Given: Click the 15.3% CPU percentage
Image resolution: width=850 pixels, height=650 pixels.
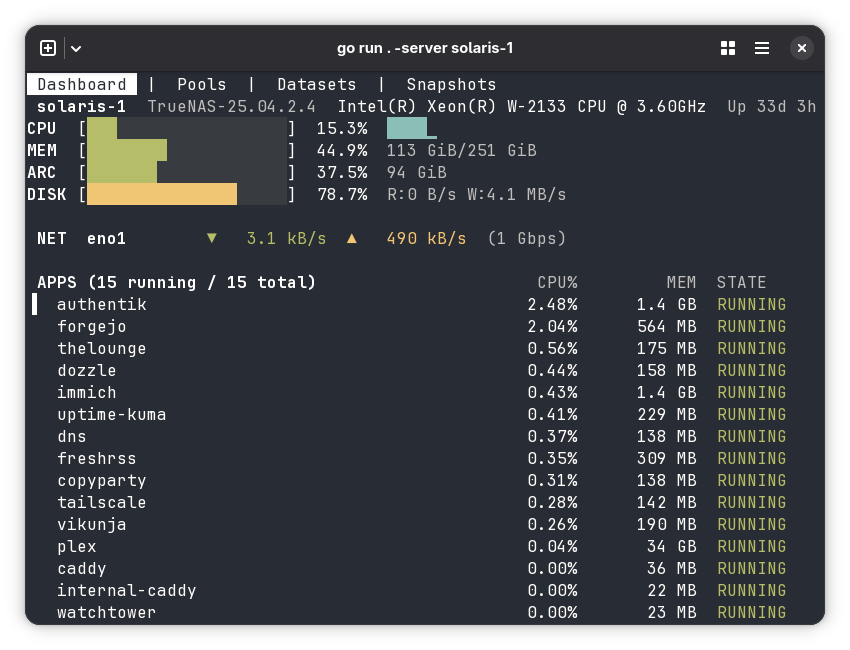Looking at the screenshot, I should (342, 128).
